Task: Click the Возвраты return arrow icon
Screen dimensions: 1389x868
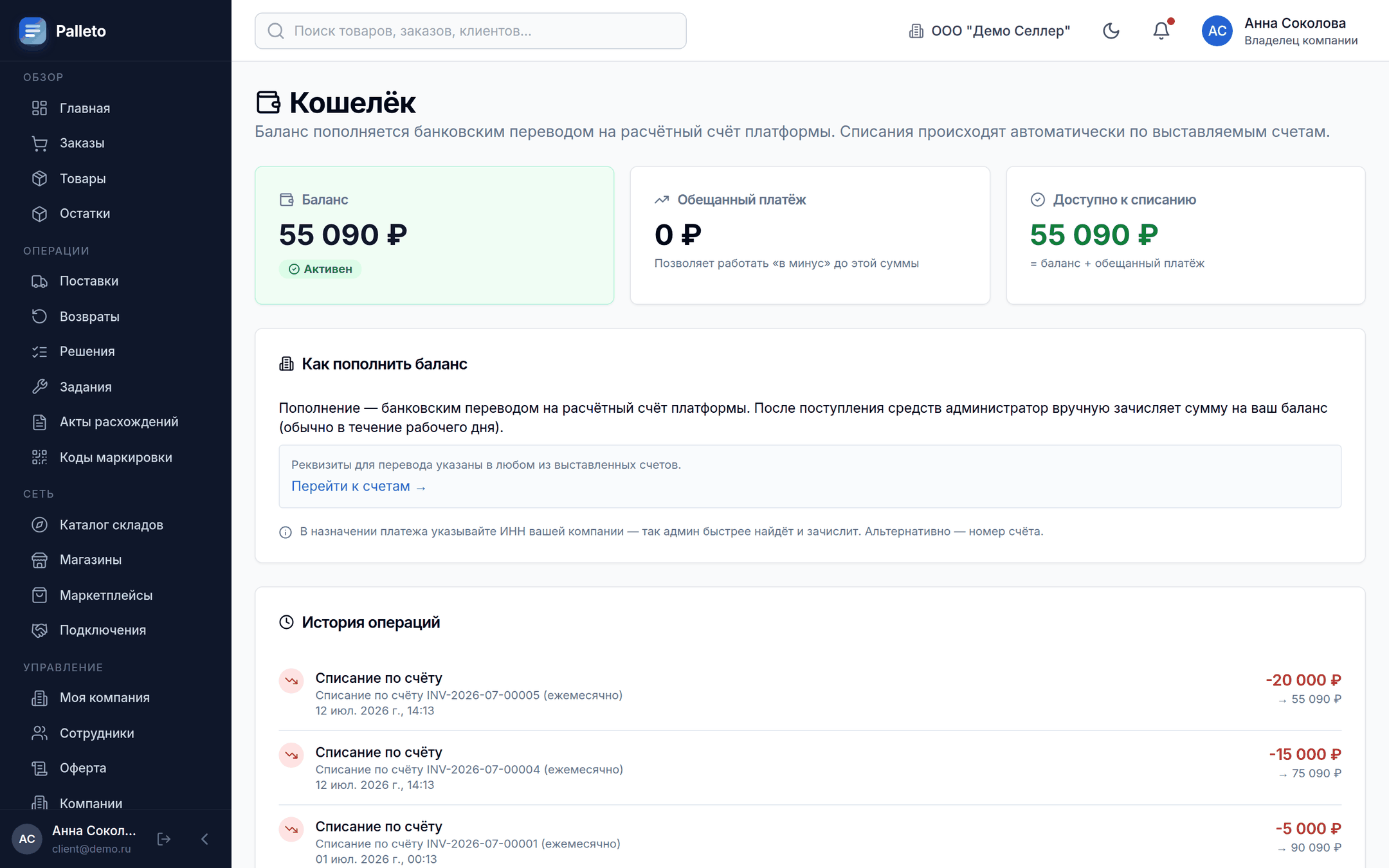Action: pyautogui.click(x=40, y=316)
